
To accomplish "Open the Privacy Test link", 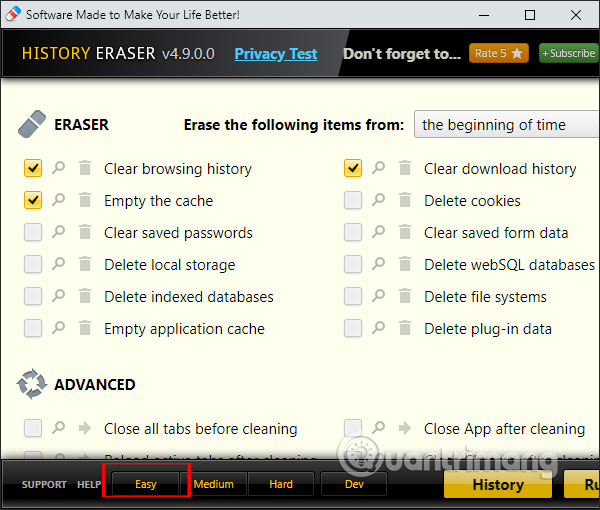I will 276,54.
